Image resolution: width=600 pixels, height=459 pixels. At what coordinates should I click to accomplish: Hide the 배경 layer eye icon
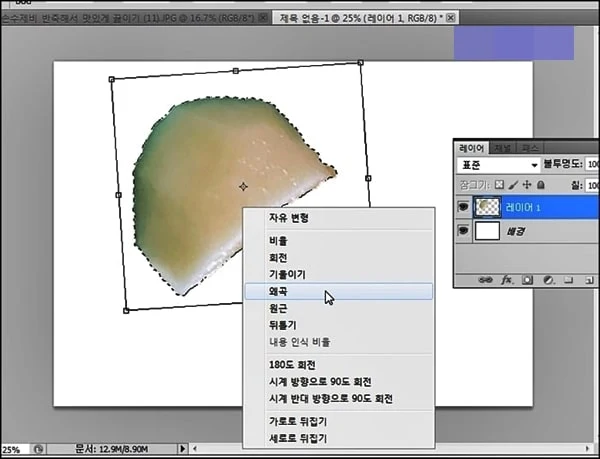click(x=463, y=230)
